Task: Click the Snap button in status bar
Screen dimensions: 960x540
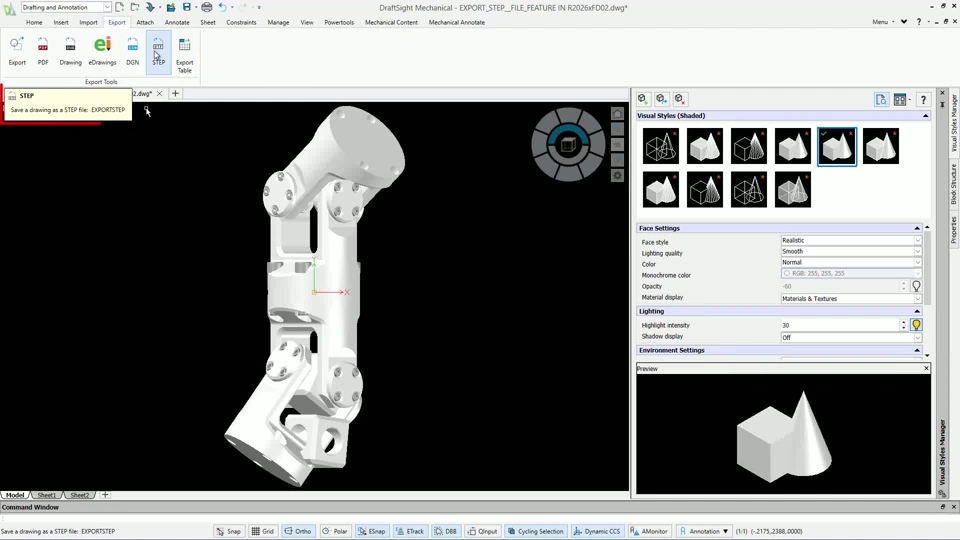Action: 229,531
